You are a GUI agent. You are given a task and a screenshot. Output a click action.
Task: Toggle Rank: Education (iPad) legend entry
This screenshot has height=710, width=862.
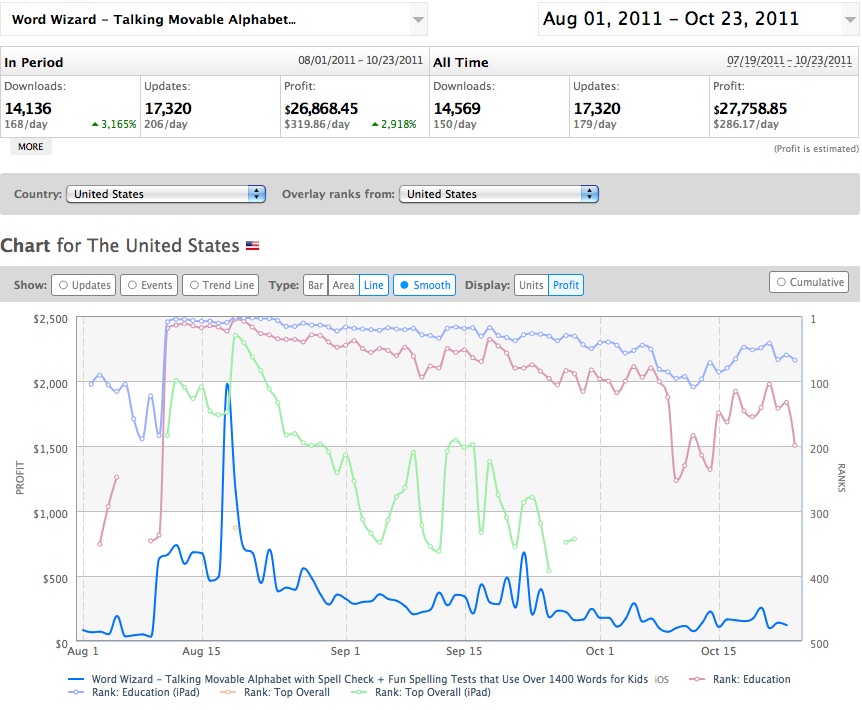coord(134,692)
